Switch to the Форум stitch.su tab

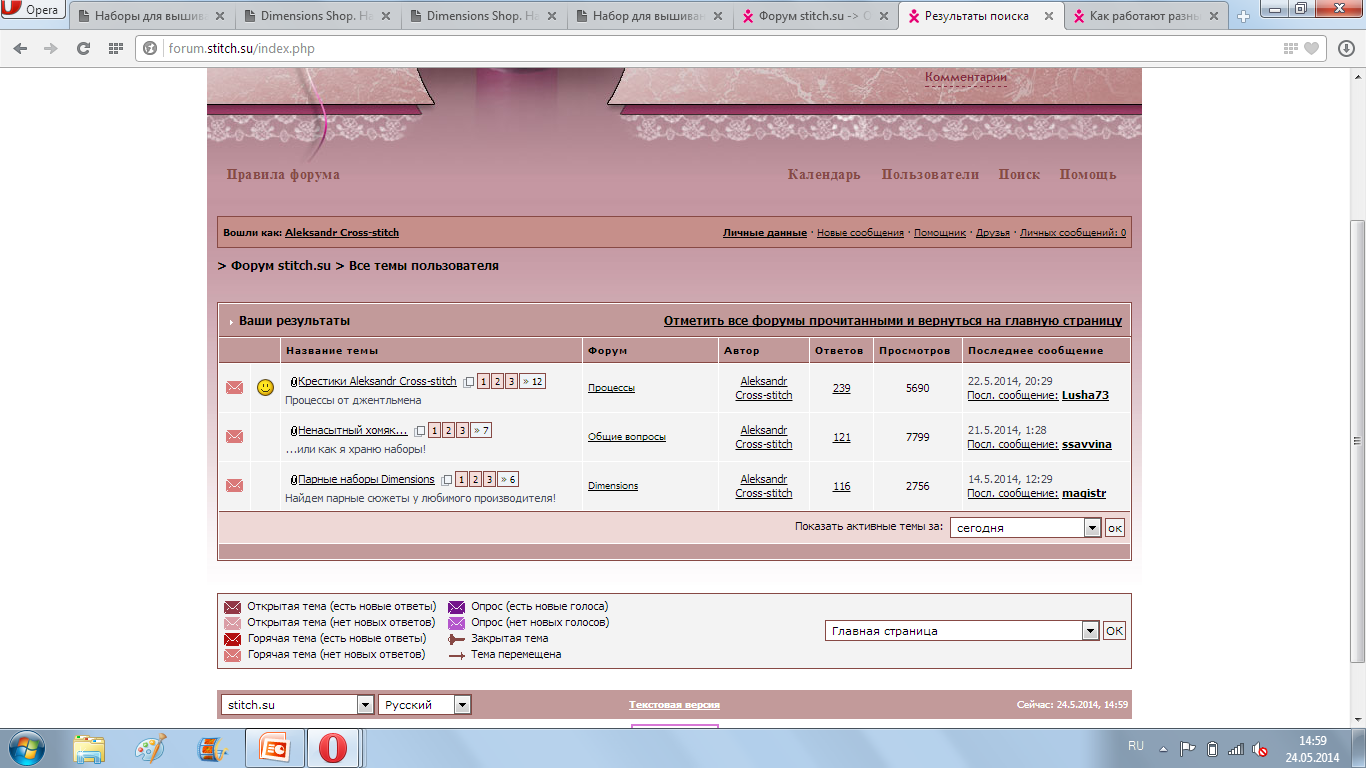(x=815, y=16)
